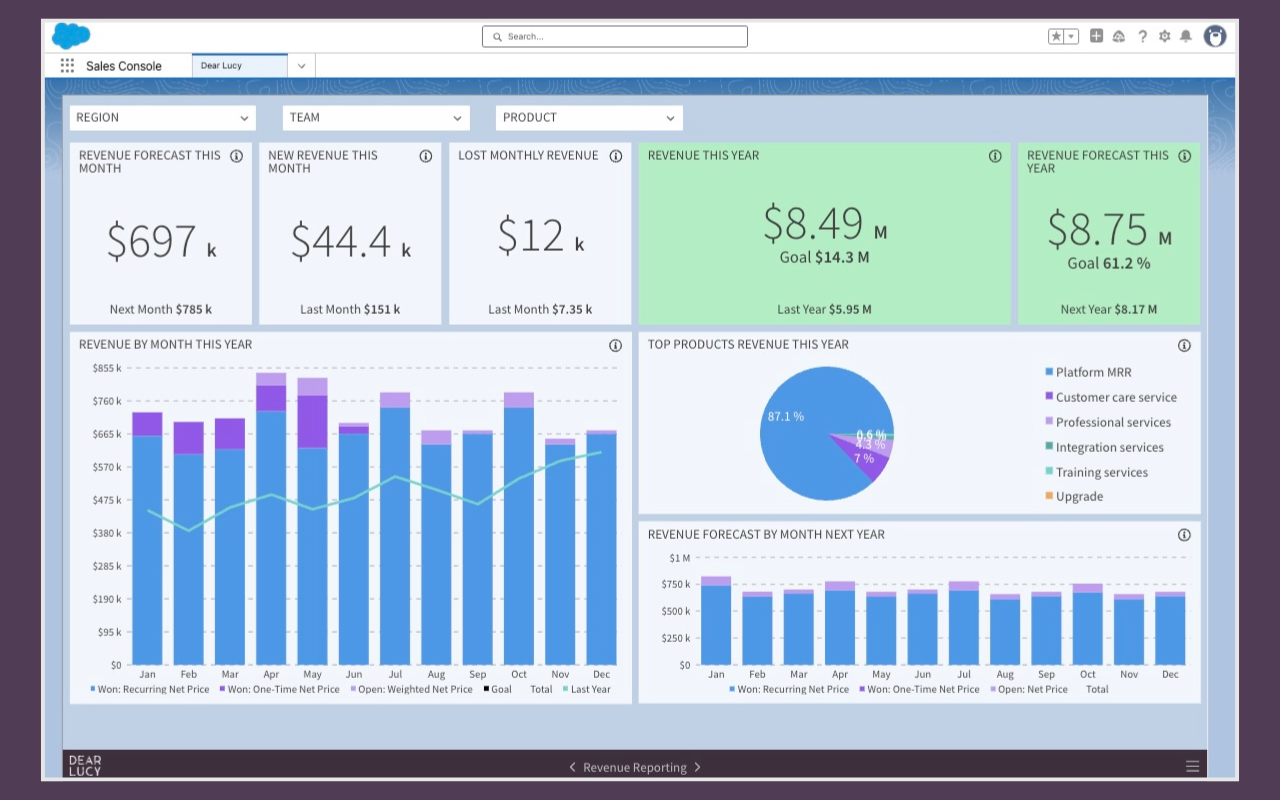Click the April bar in this-year chart
The image size is (1280, 800).
pos(271,518)
